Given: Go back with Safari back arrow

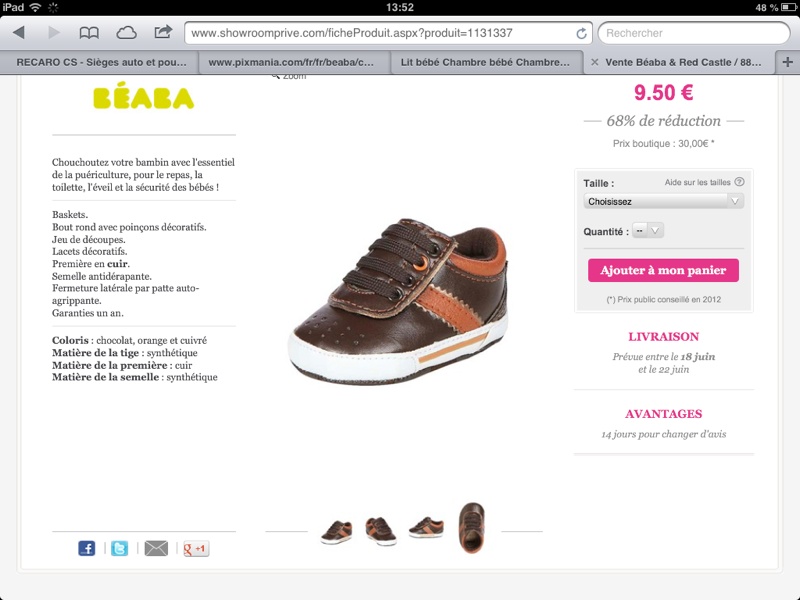Looking at the screenshot, I should (19, 33).
